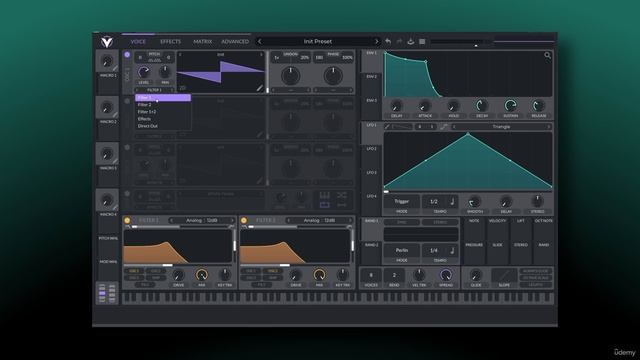The height and width of the screenshot is (360, 640).
Task: Switch to the Advanced tab
Action: (x=235, y=42)
